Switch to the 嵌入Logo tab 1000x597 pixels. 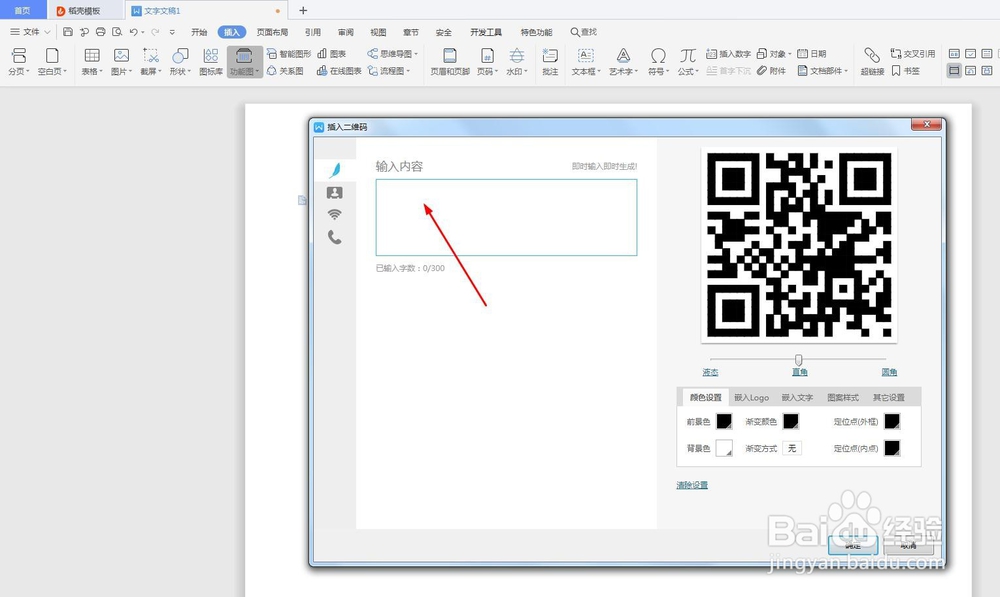[x=751, y=397]
